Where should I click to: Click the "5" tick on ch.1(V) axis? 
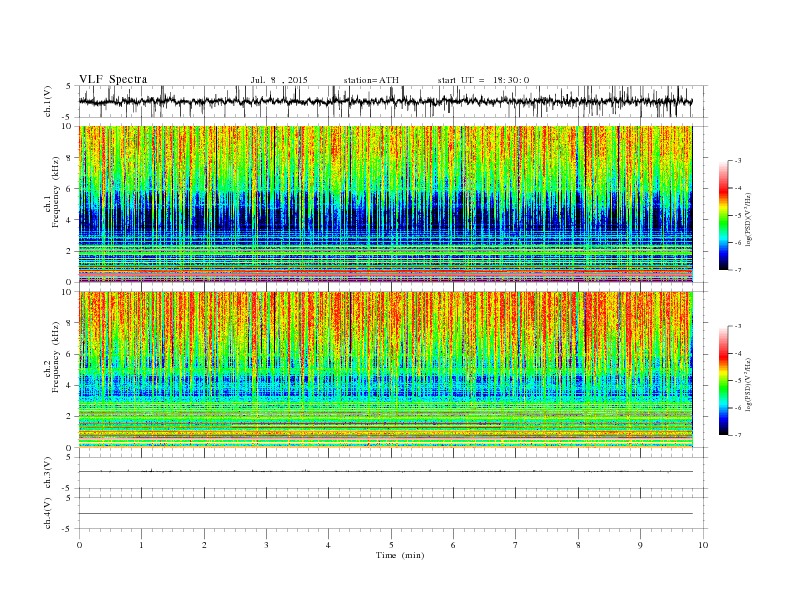click(x=69, y=86)
